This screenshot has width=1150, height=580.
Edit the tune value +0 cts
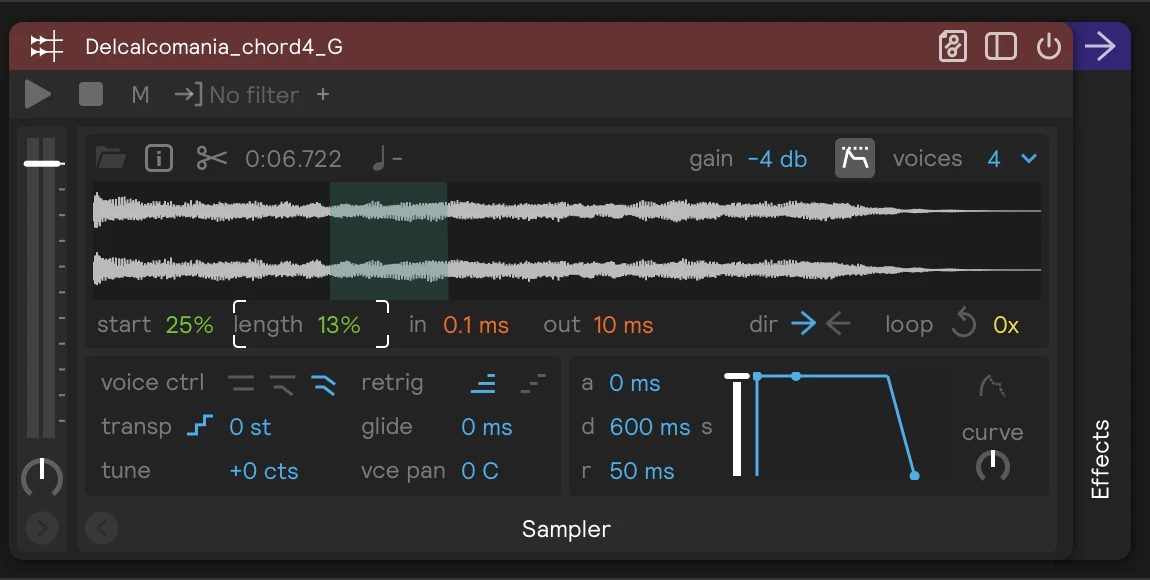pos(264,471)
